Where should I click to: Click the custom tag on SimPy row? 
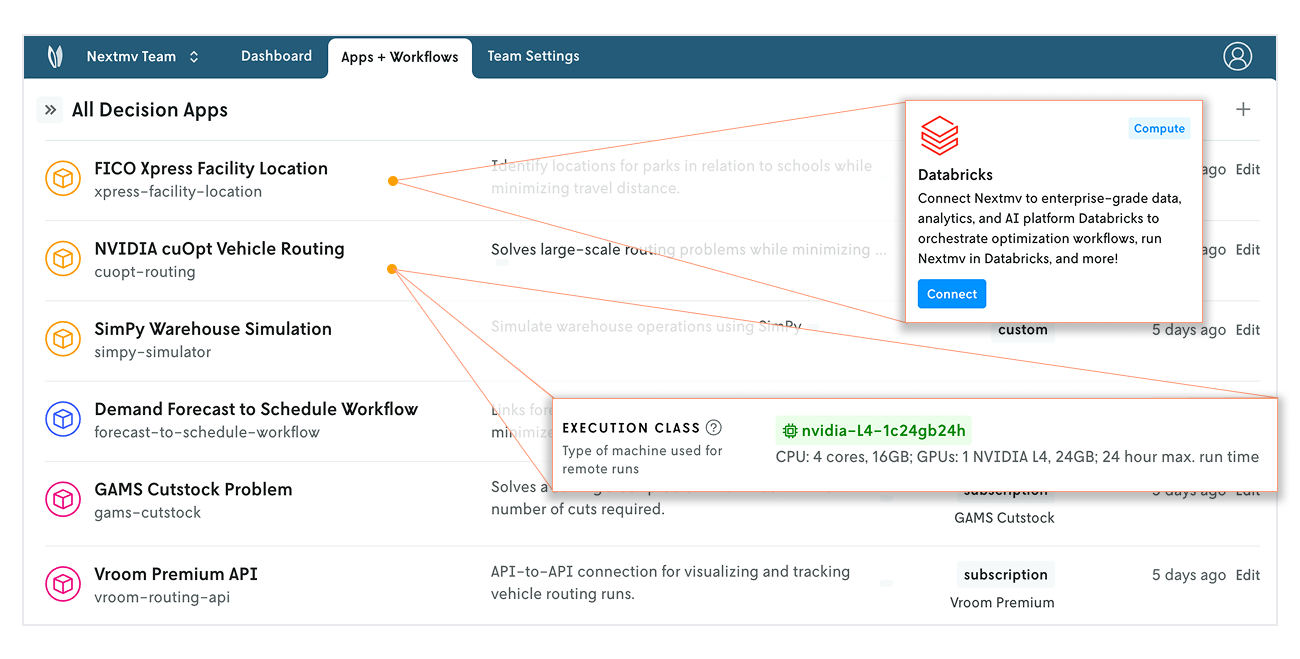[x=1022, y=330]
